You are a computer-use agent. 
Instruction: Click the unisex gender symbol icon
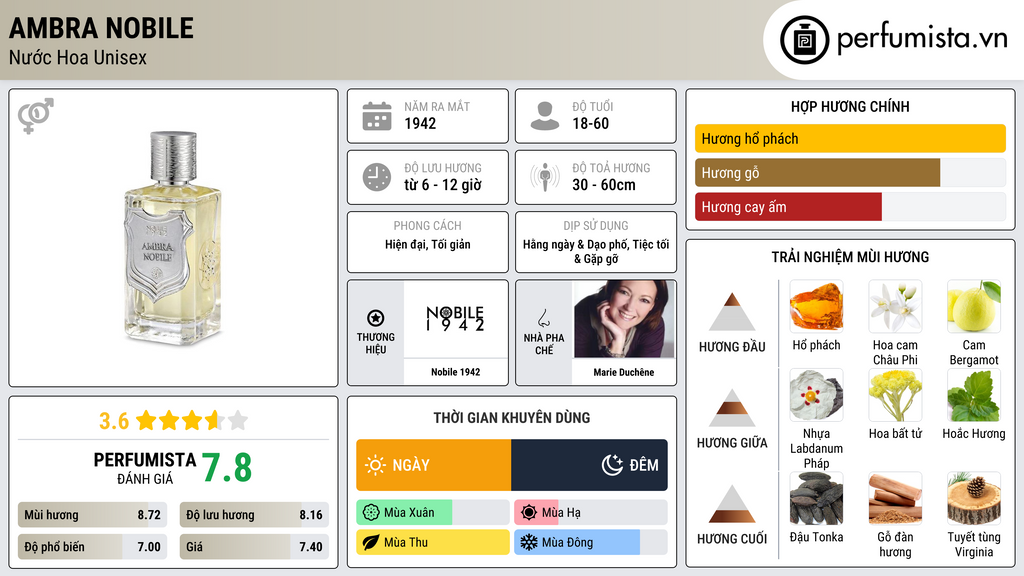tap(35, 116)
